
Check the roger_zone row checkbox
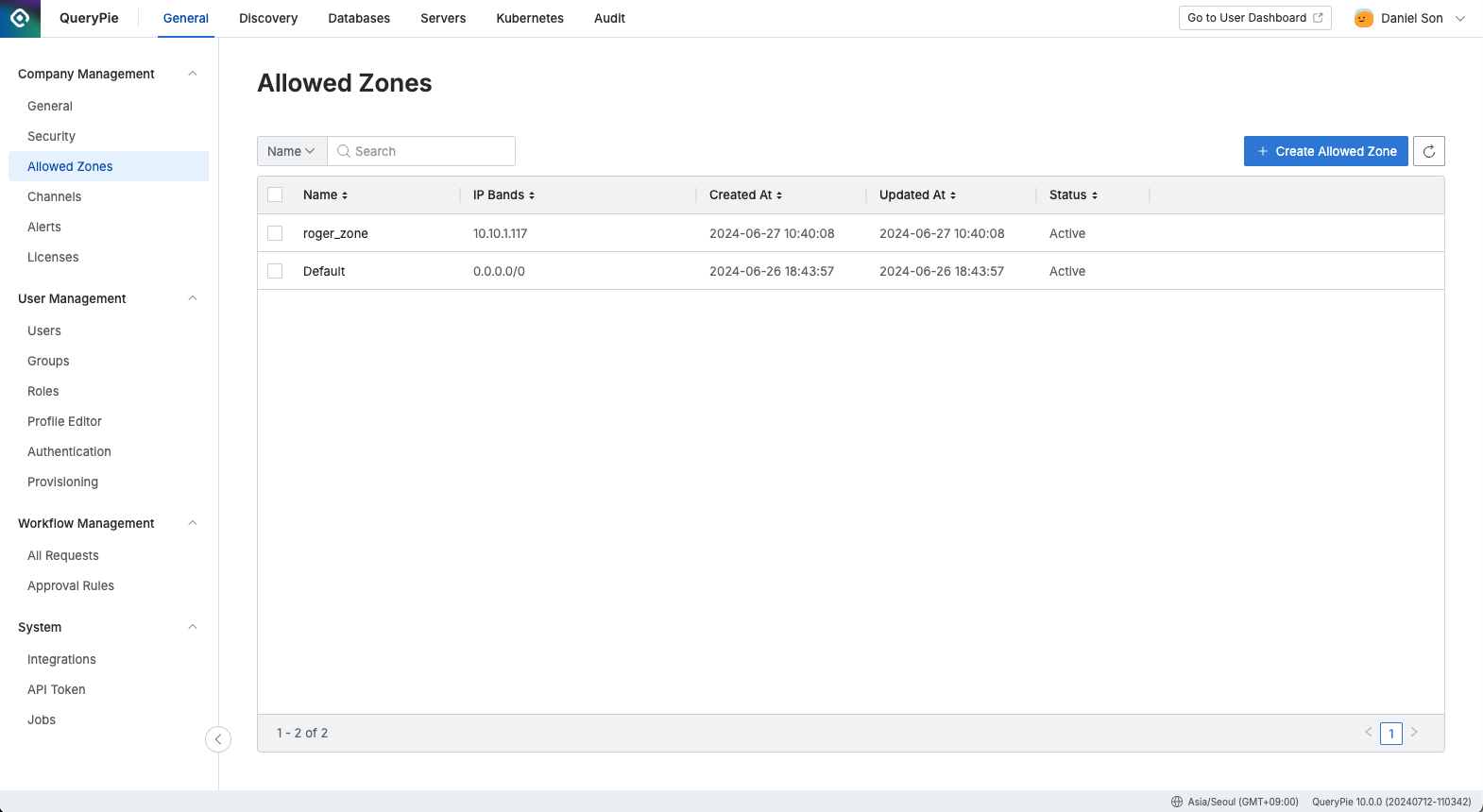tap(275, 233)
